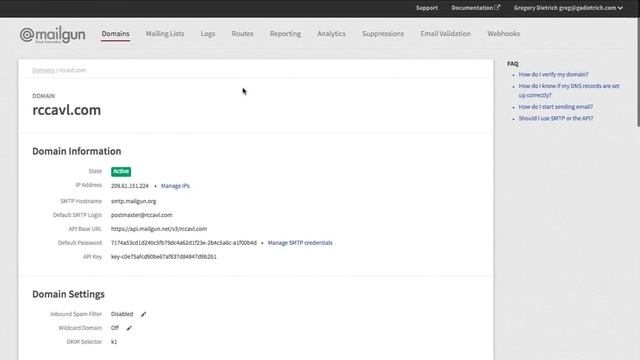The width and height of the screenshot is (640, 360).
Task: Open the Support link
Action: [427, 8]
